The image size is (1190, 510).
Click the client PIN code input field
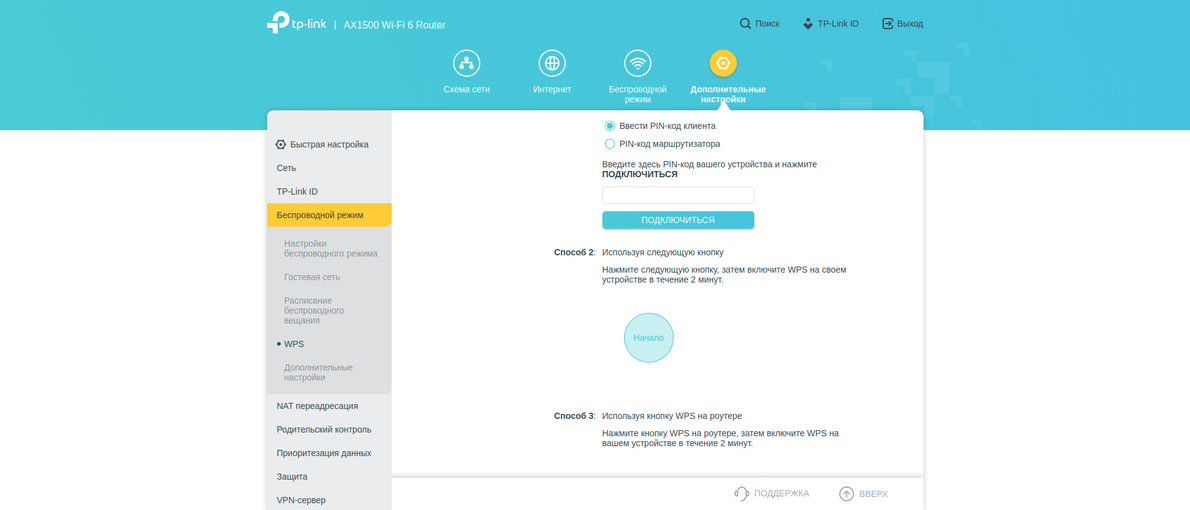pos(678,195)
